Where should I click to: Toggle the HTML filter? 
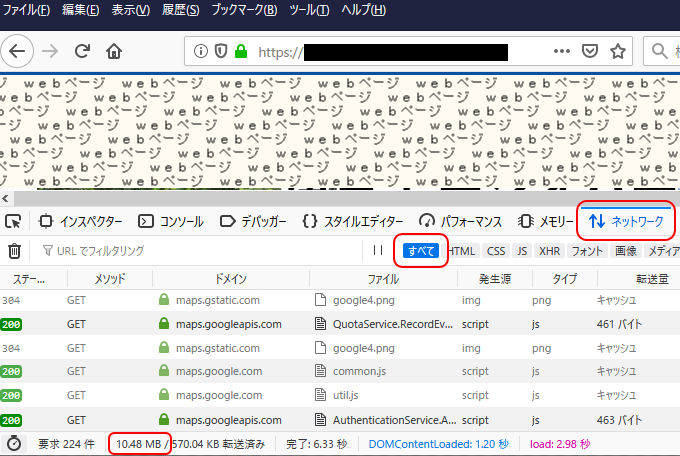pos(462,251)
